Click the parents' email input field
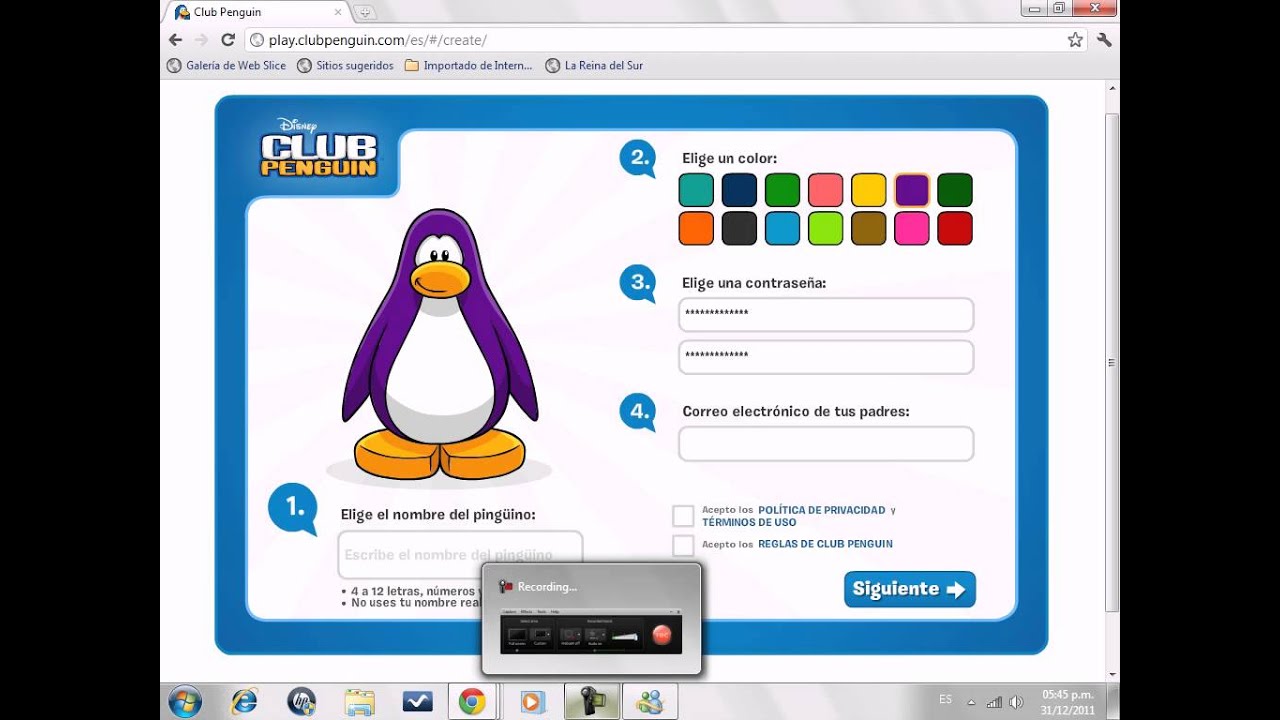1280x720 pixels. pos(826,444)
